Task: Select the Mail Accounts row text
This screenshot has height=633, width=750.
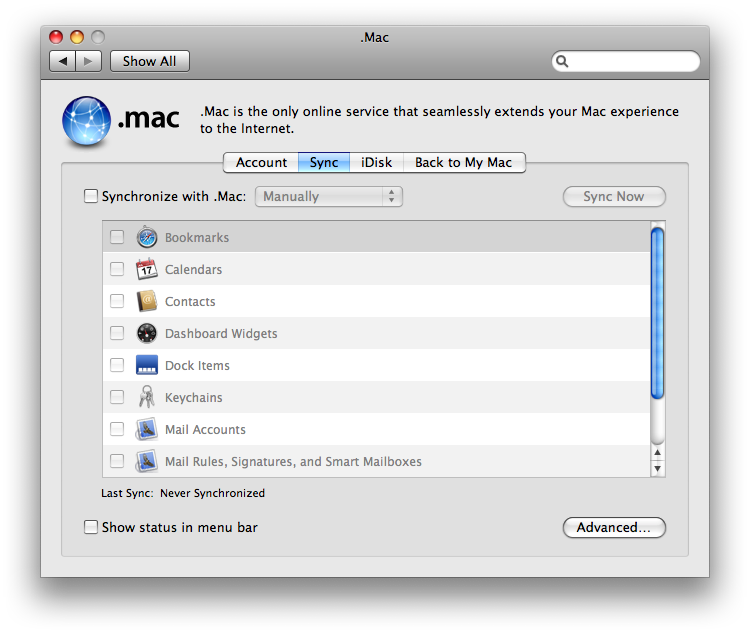Action: tap(206, 430)
